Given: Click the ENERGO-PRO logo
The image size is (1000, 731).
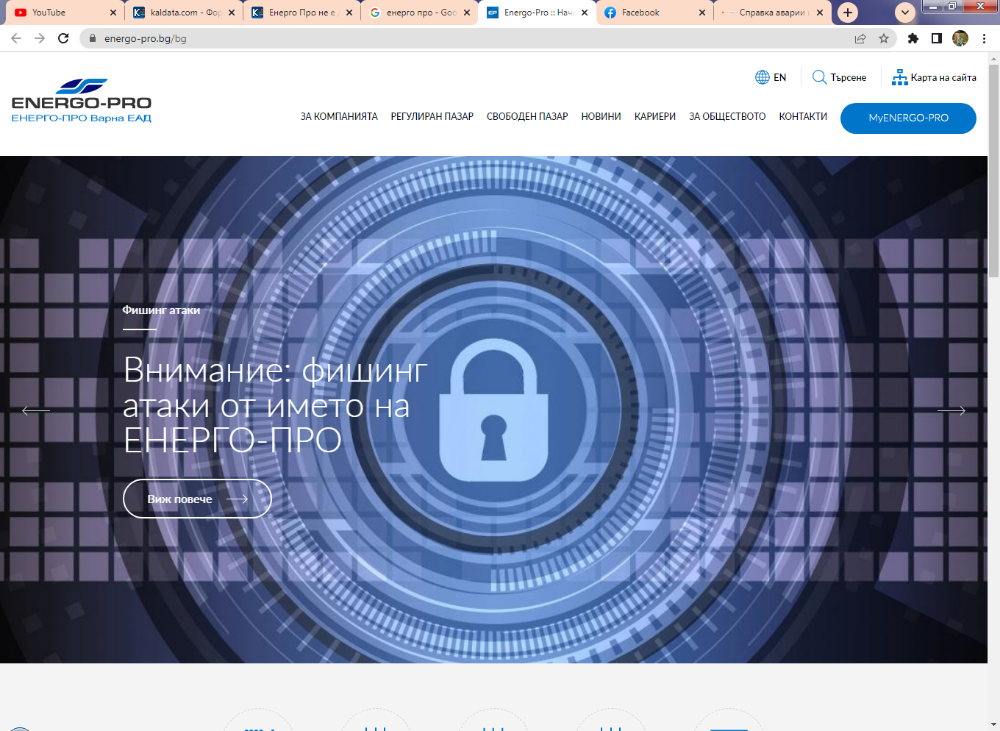Looking at the screenshot, I should click(x=82, y=101).
